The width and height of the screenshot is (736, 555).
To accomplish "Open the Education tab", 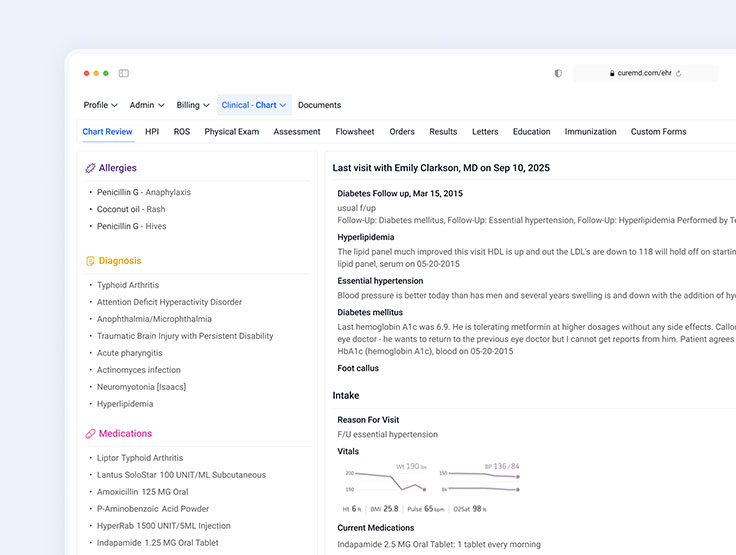I will pos(531,132).
